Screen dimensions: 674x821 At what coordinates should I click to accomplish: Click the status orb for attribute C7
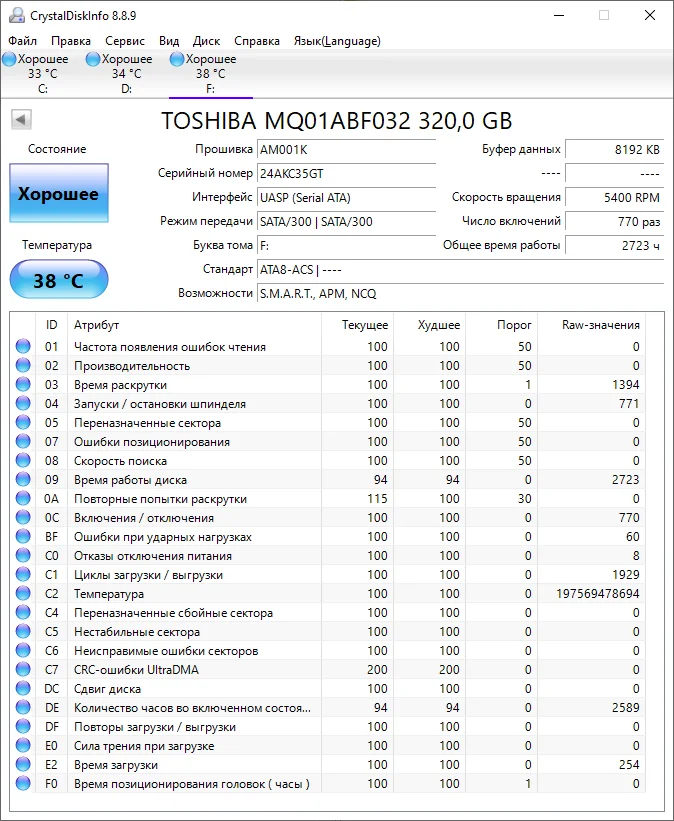(x=23, y=669)
